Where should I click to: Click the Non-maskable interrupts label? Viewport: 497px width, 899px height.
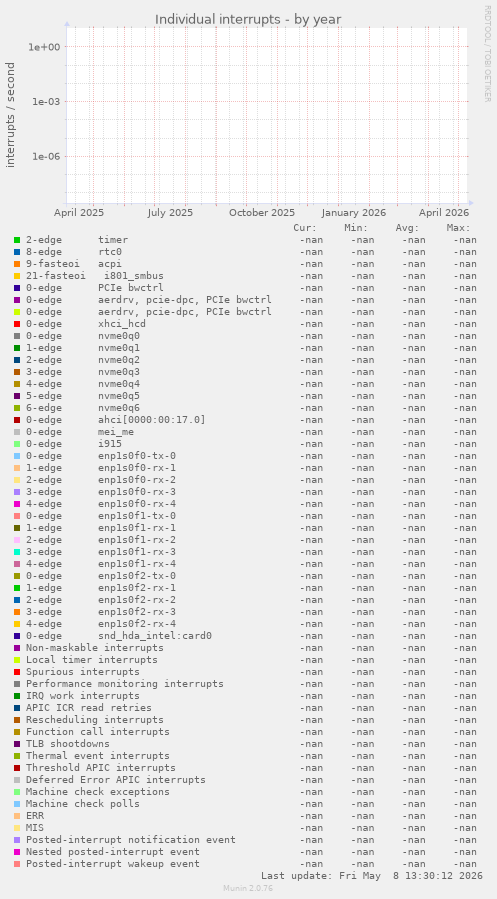coord(95,648)
